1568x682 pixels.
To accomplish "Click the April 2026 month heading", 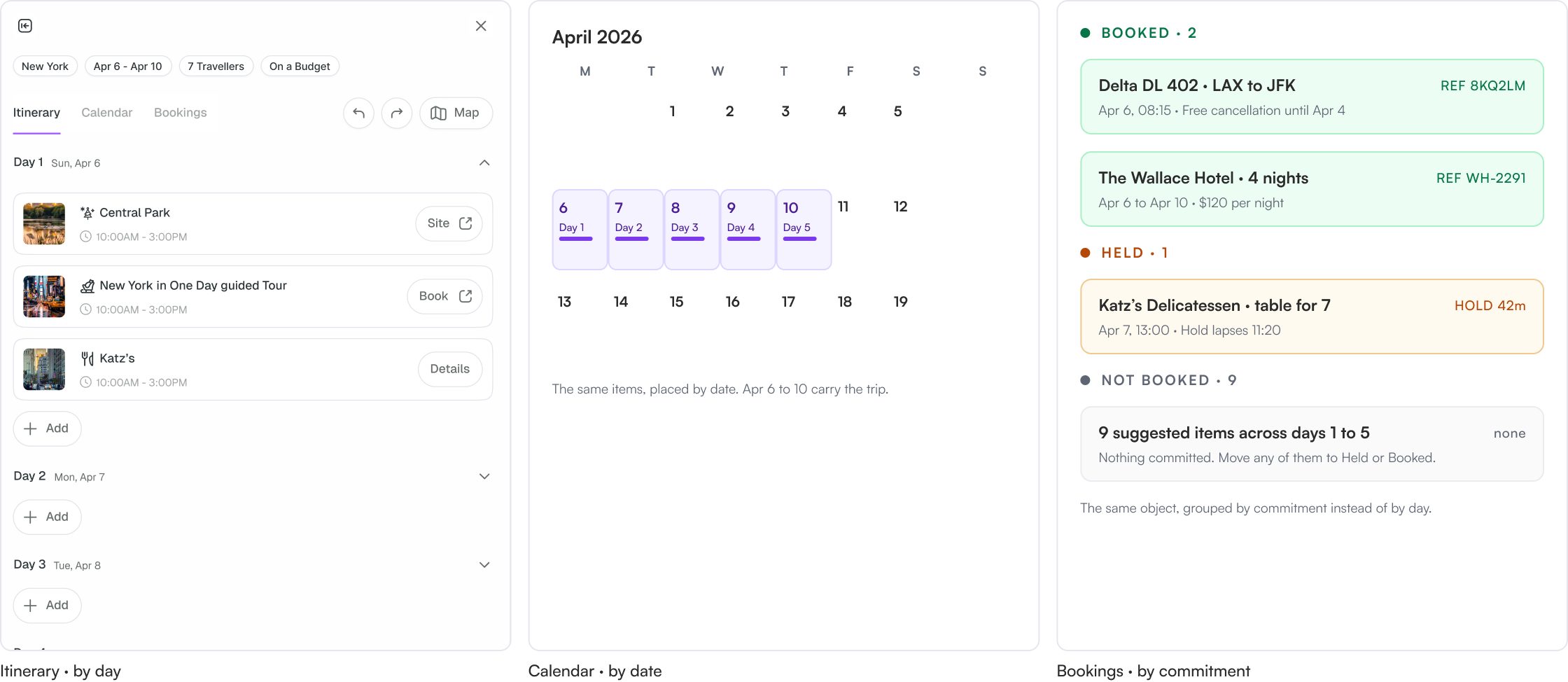I will [597, 37].
